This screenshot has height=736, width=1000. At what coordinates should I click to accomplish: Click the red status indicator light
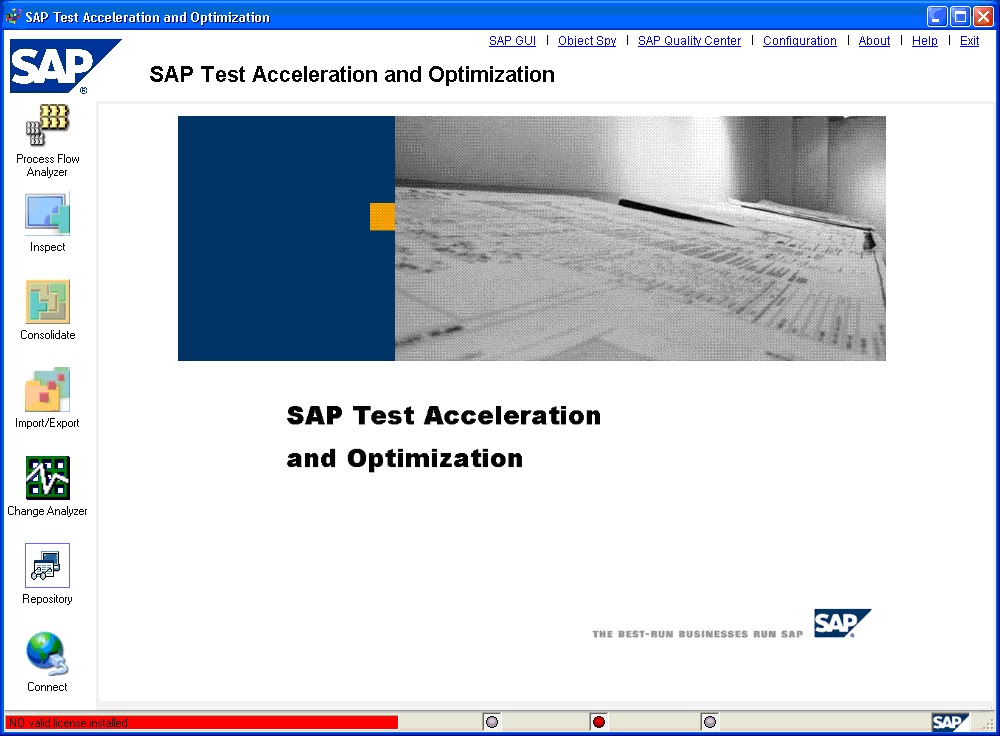pyautogui.click(x=598, y=720)
